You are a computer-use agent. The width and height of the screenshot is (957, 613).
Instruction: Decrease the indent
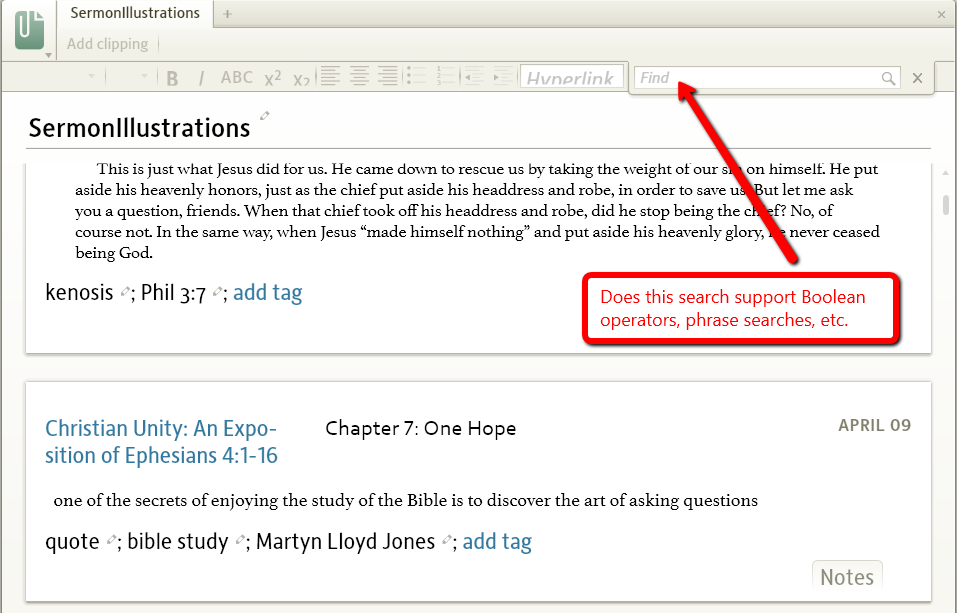point(474,77)
